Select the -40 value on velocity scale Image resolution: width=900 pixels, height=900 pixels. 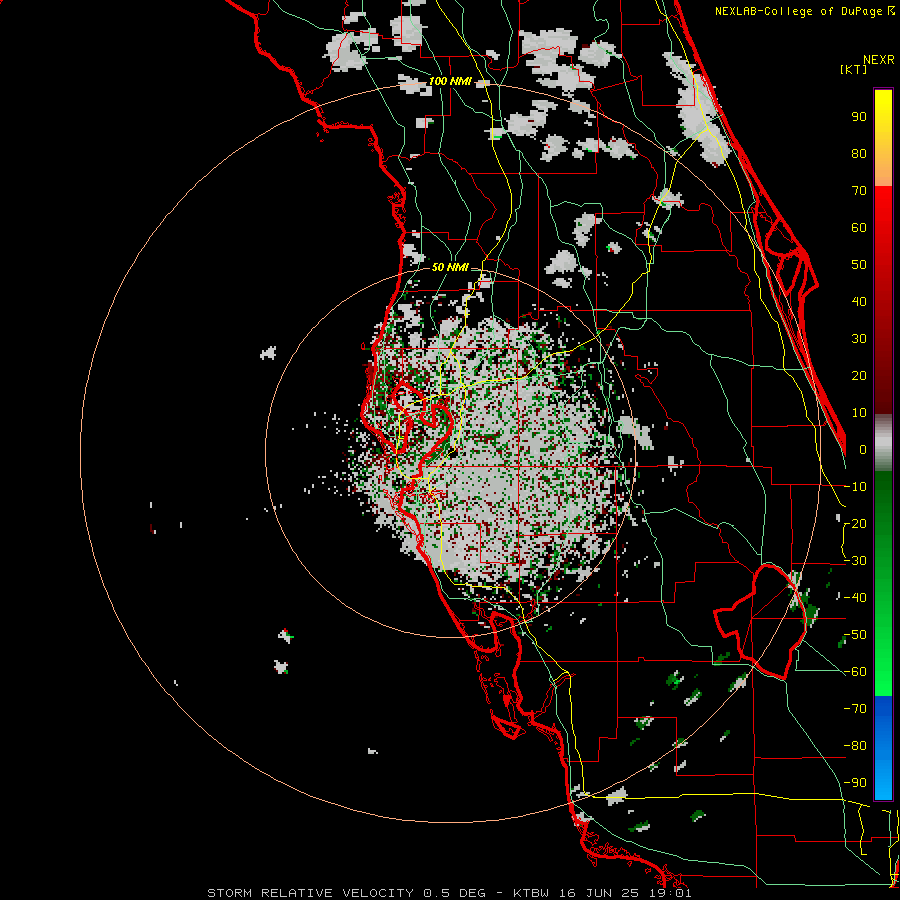tap(855, 598)
